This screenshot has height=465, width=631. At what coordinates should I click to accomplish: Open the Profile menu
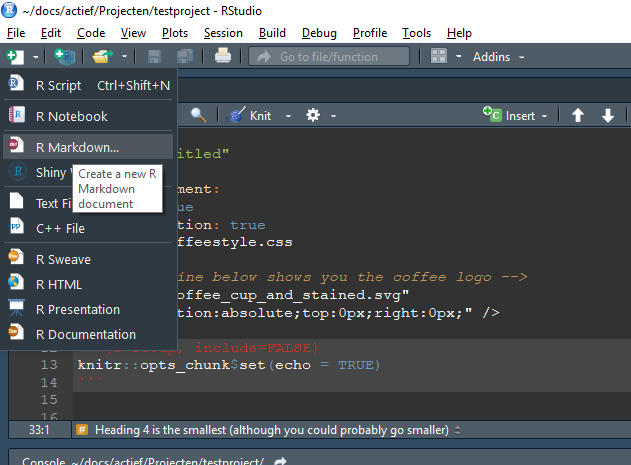coord(370,33)
